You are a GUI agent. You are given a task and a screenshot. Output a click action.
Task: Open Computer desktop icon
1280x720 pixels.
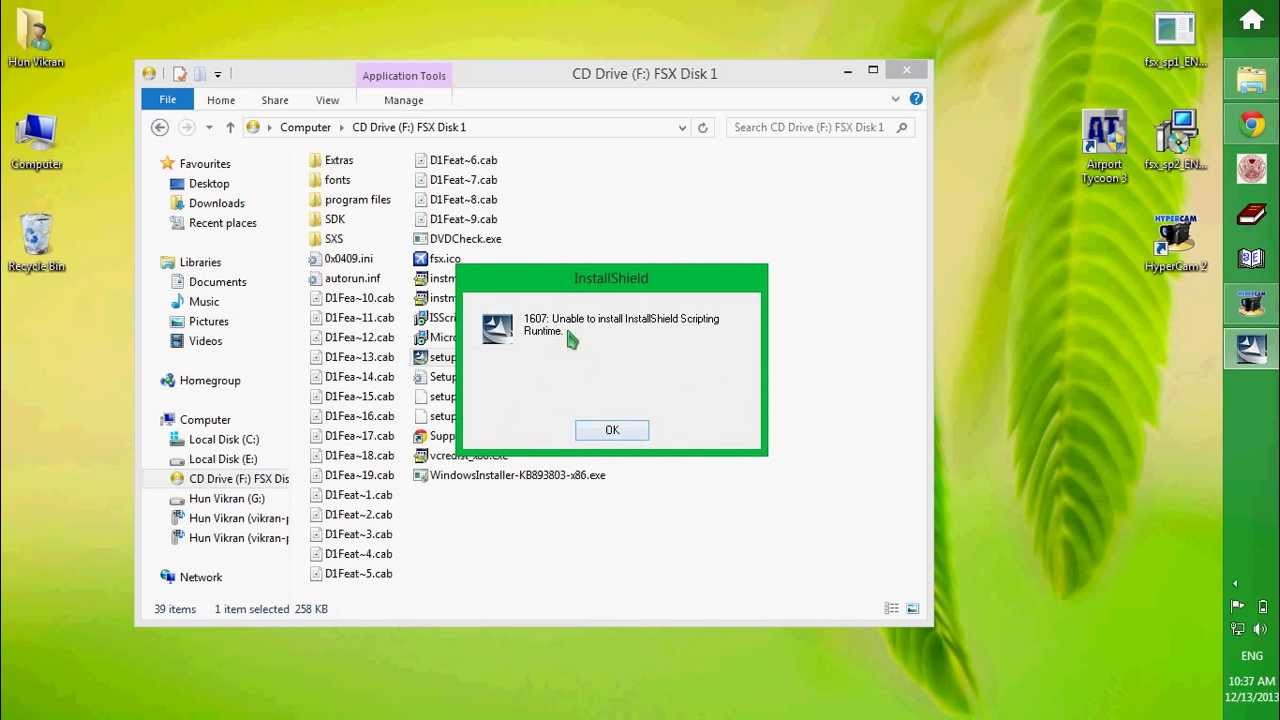(36, 142)
